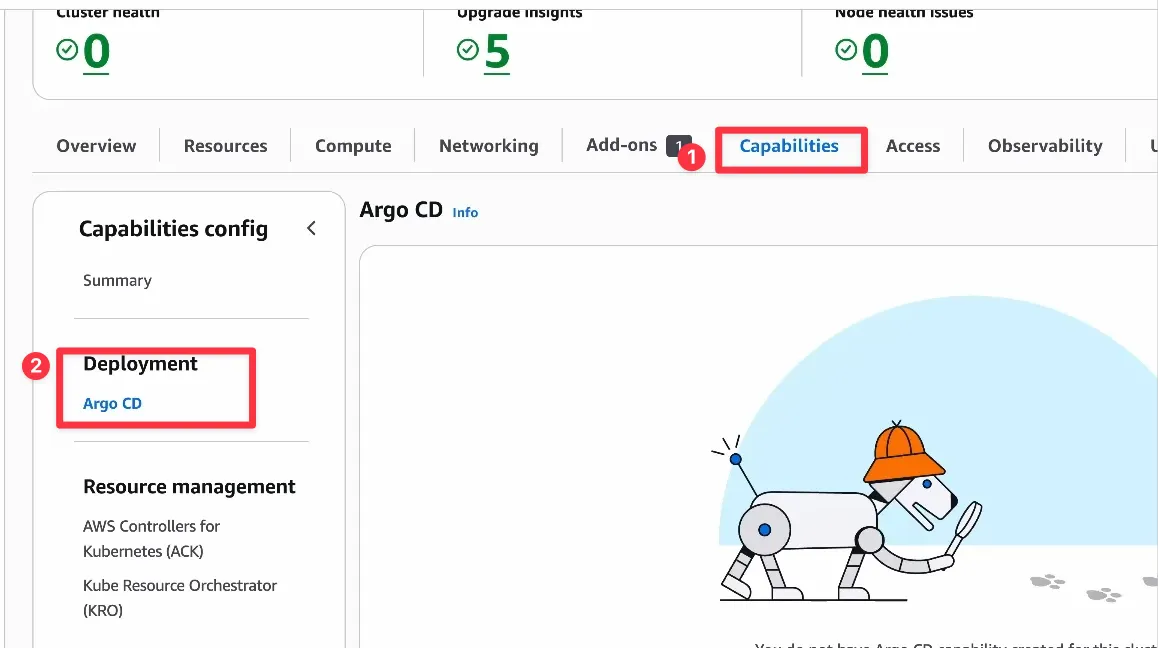Image resolution: width=1158 pixels, height=648 pixels.
Task: Open Kube Resource Orchestrator (KRO)
Action: coord(179,598)
